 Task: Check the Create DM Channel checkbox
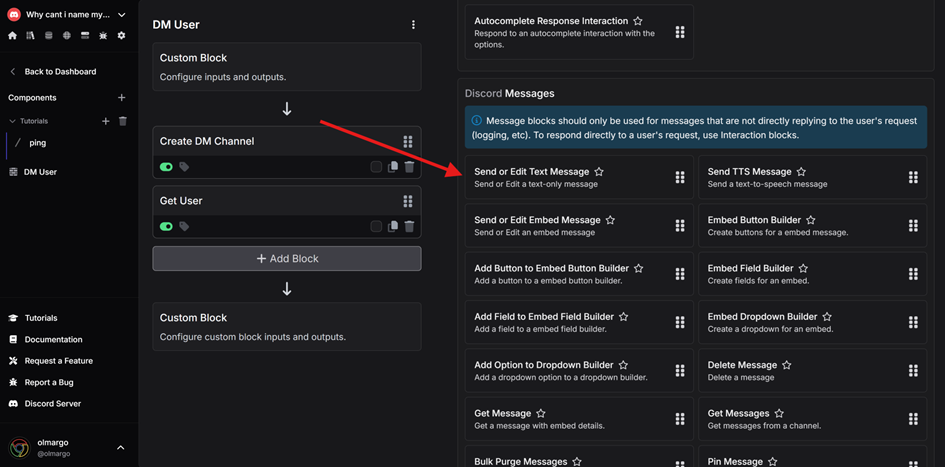[376, 167]
